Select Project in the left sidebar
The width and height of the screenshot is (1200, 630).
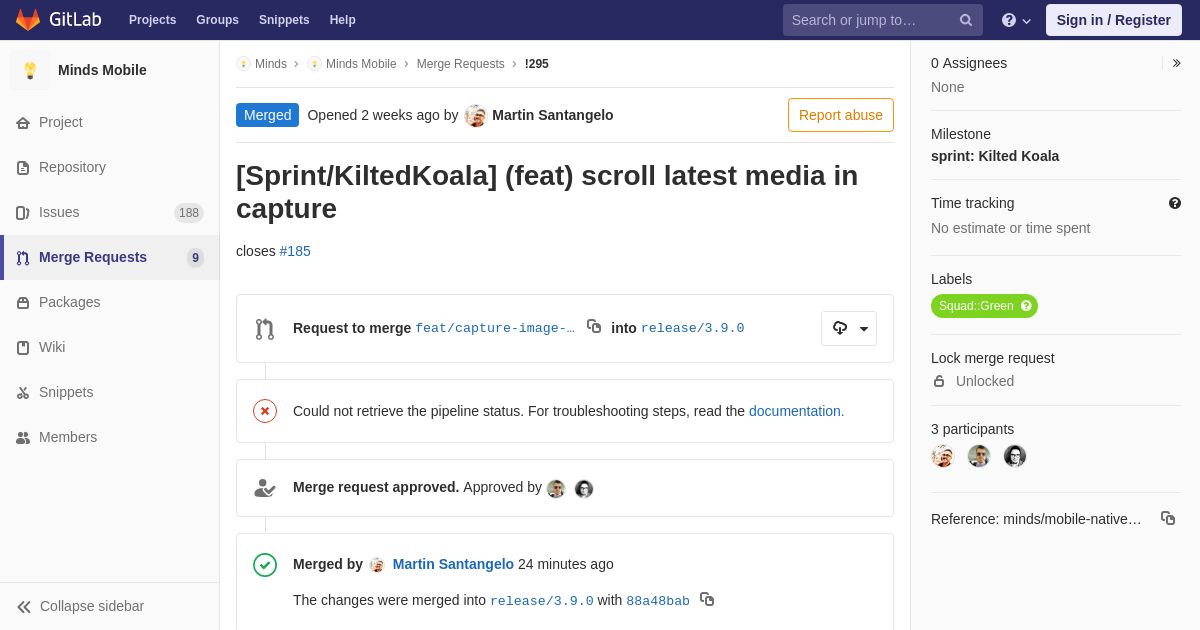[110, 122]
